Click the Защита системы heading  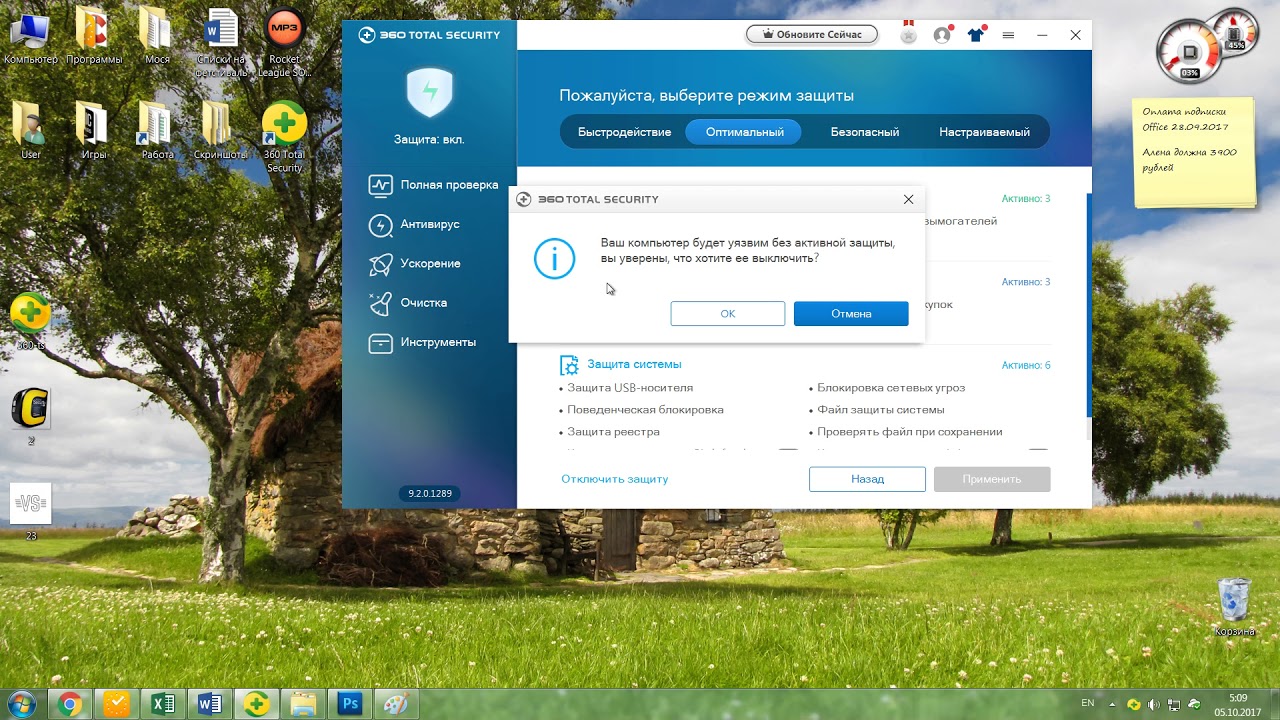(634, 365)
